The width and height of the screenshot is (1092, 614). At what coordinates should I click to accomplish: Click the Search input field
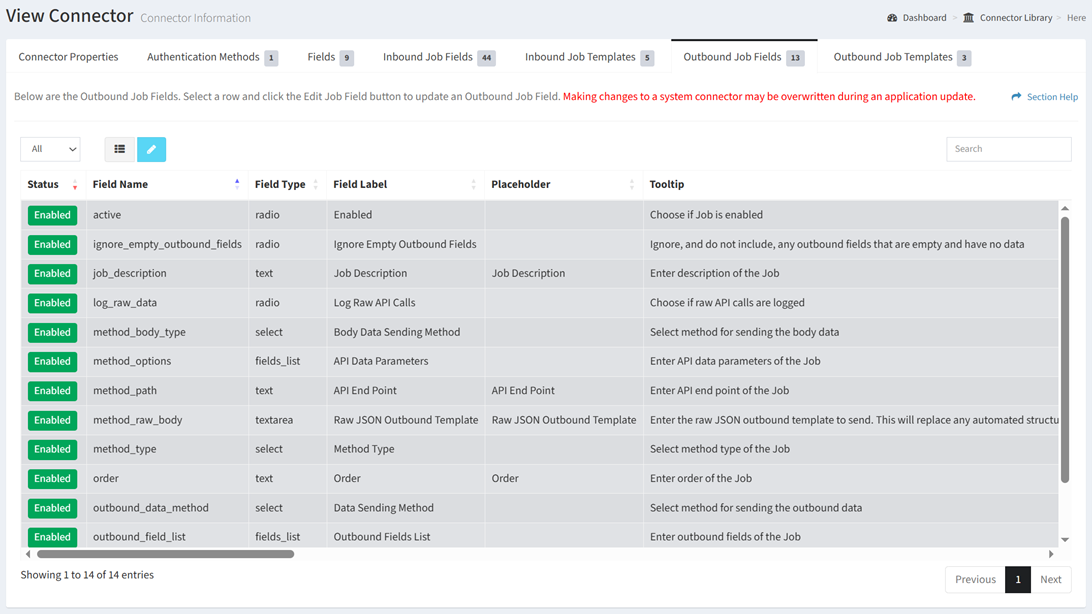(x=1008, y=149)
